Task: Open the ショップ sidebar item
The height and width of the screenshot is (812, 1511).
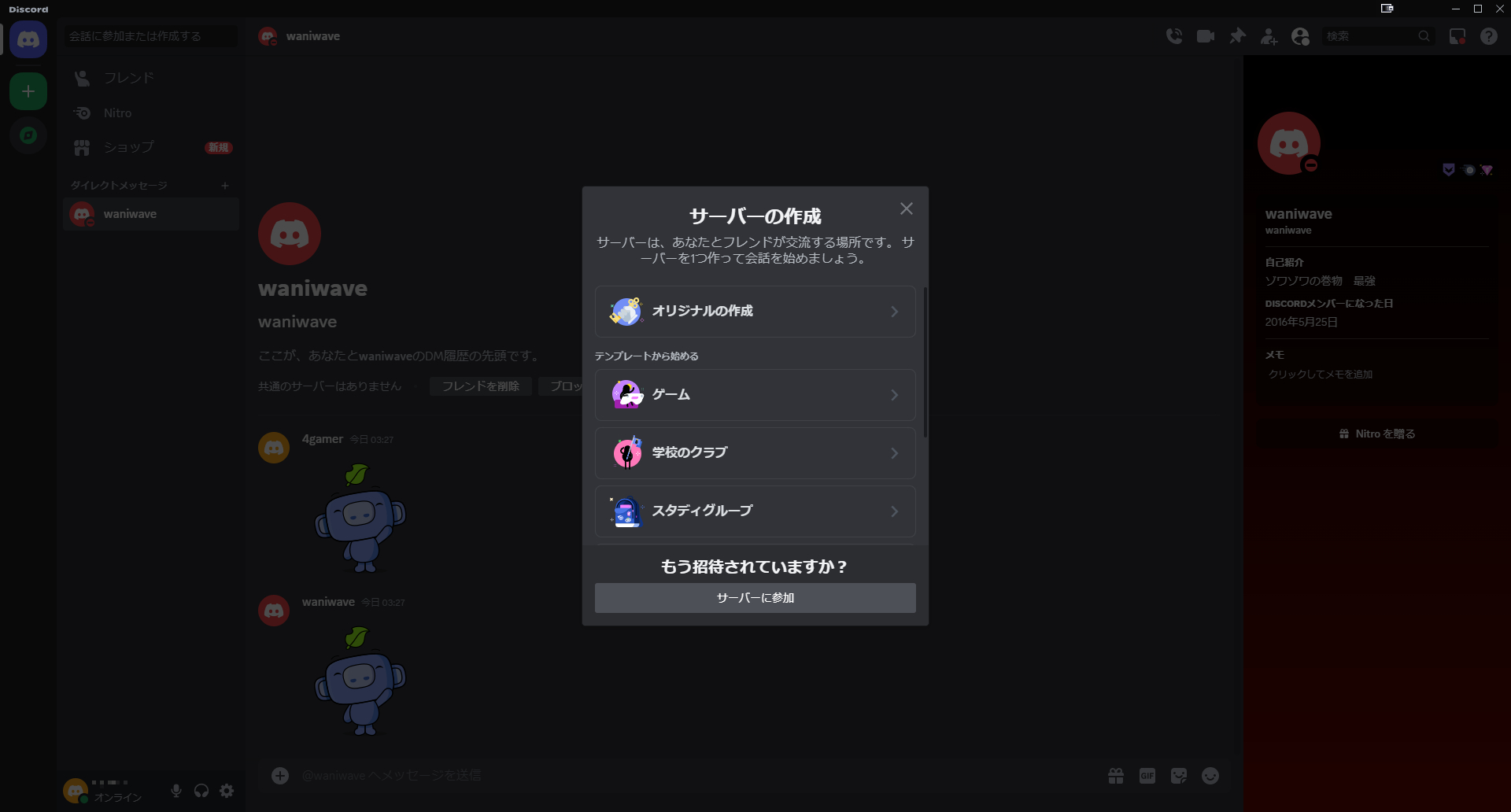Action: click(x=151, y=148)
